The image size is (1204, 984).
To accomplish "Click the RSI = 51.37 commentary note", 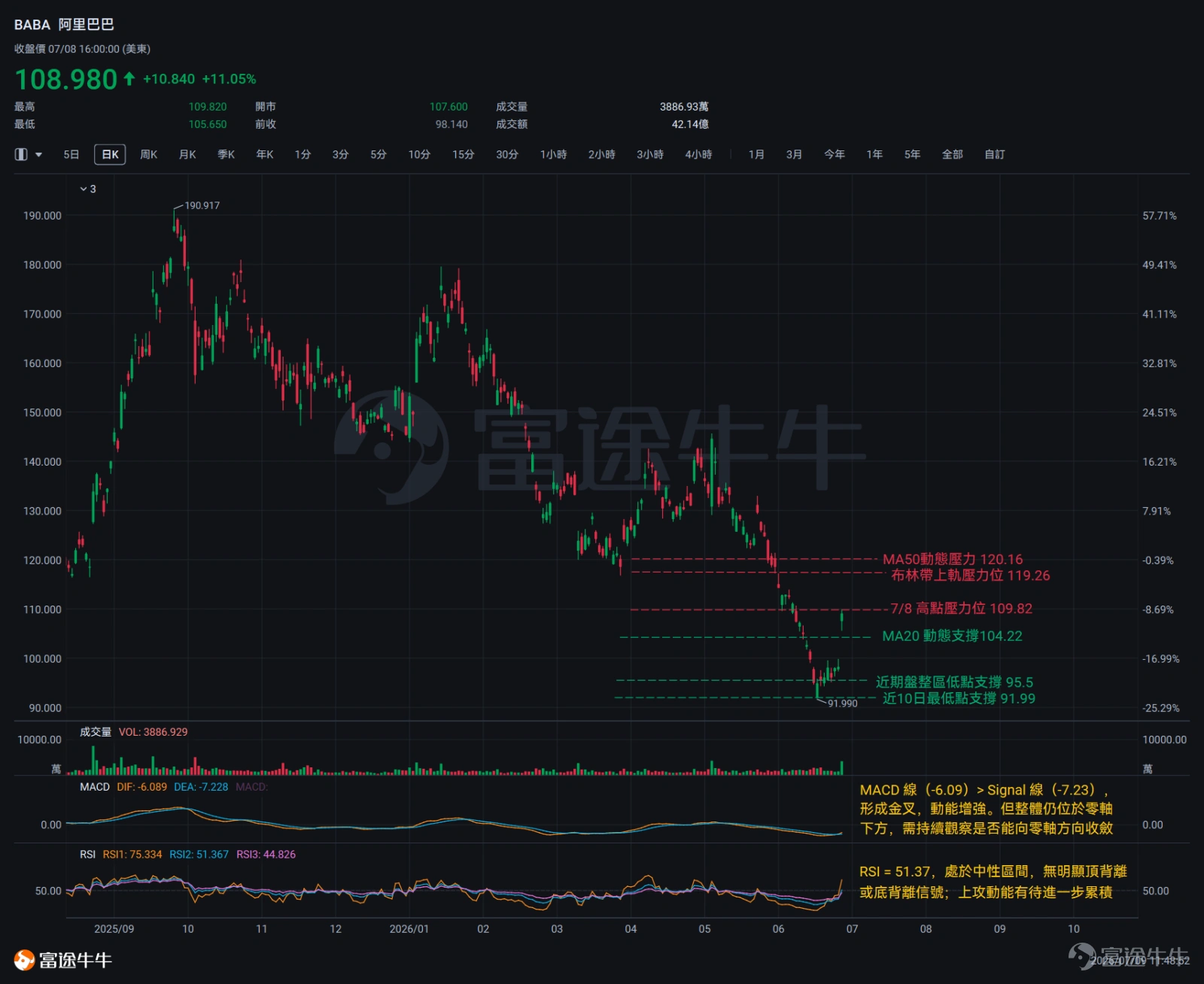I will click(993, 882).
